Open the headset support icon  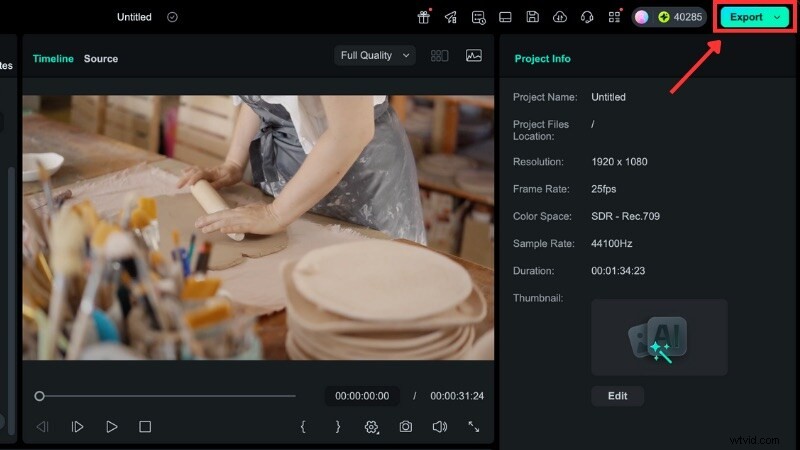click(x=587, y=17)
